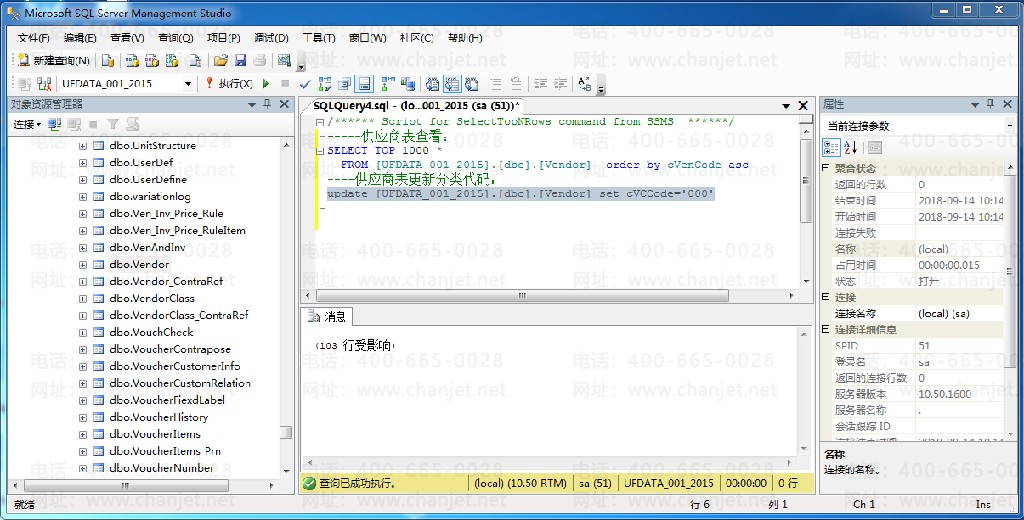
Task: Select dbo.Ver_Inv_Price_Rule in the tree
Action: click(167, 214)
